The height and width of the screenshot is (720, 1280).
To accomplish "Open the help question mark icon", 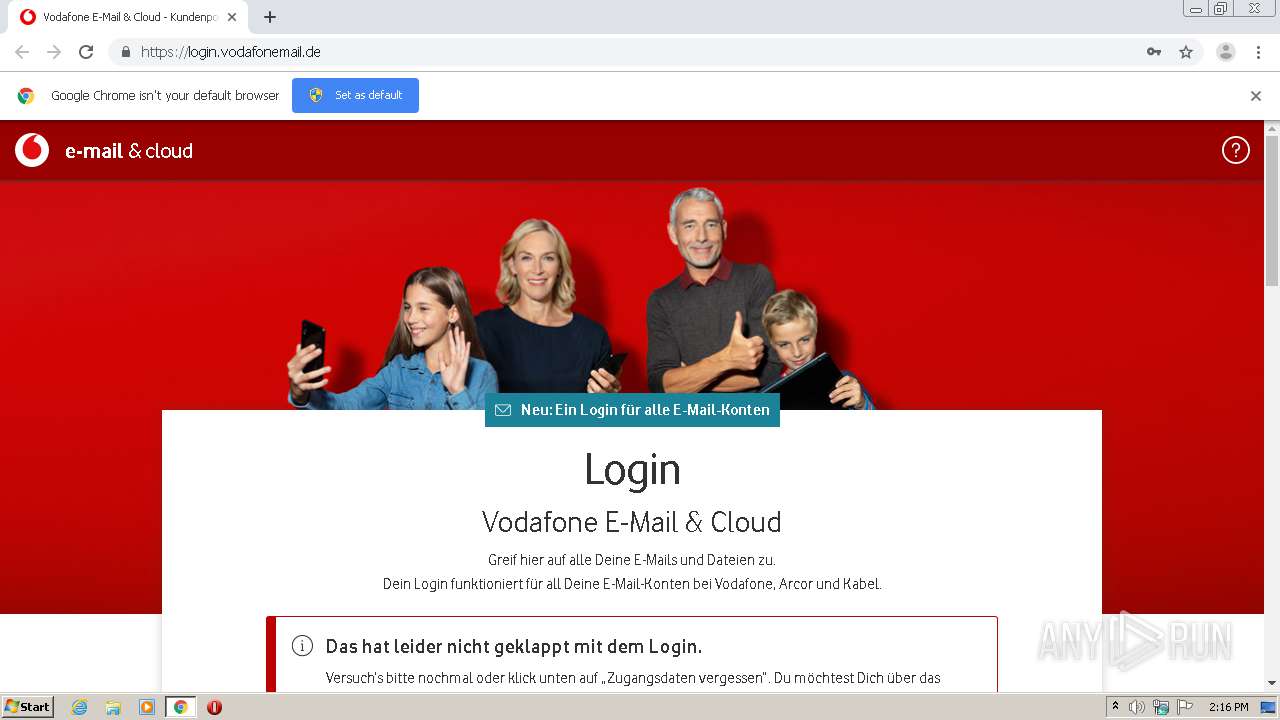I will click(x=1236, y=150).
